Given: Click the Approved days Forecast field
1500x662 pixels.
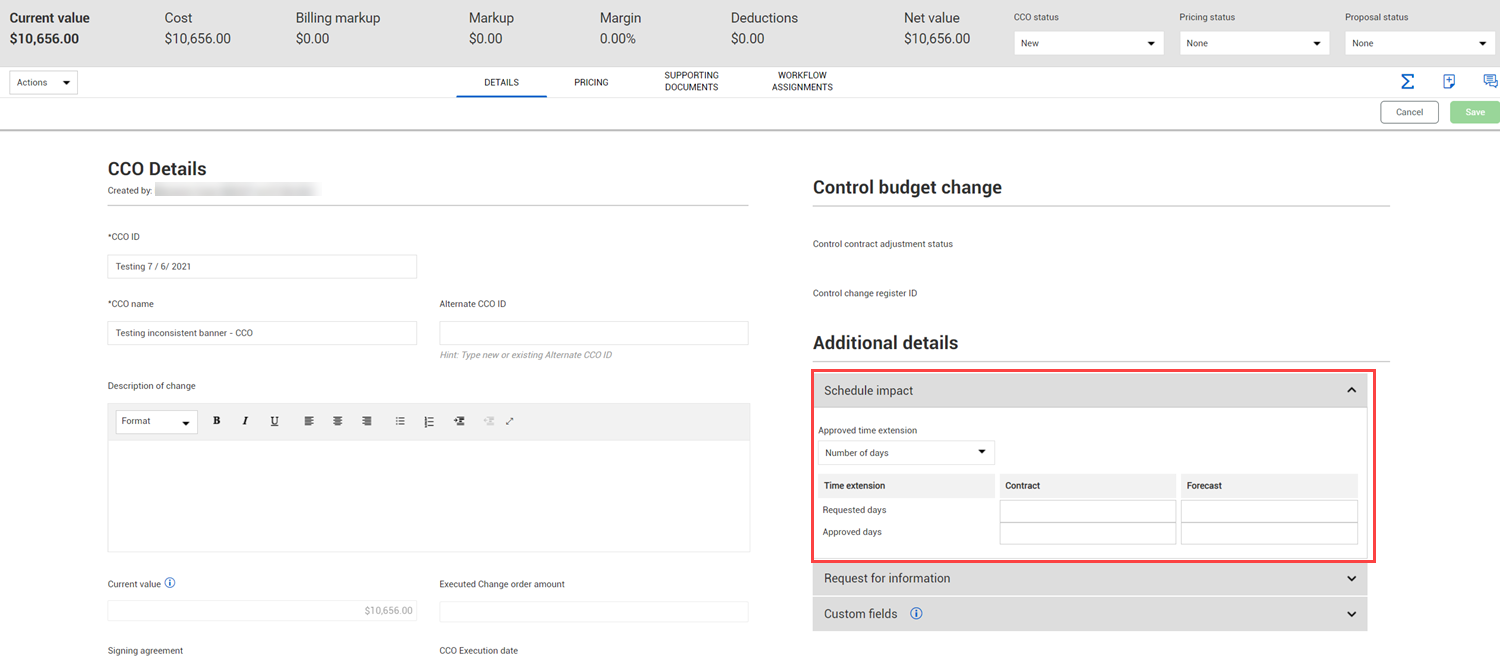Looking at the screenshot, I should coord(1269,533).
